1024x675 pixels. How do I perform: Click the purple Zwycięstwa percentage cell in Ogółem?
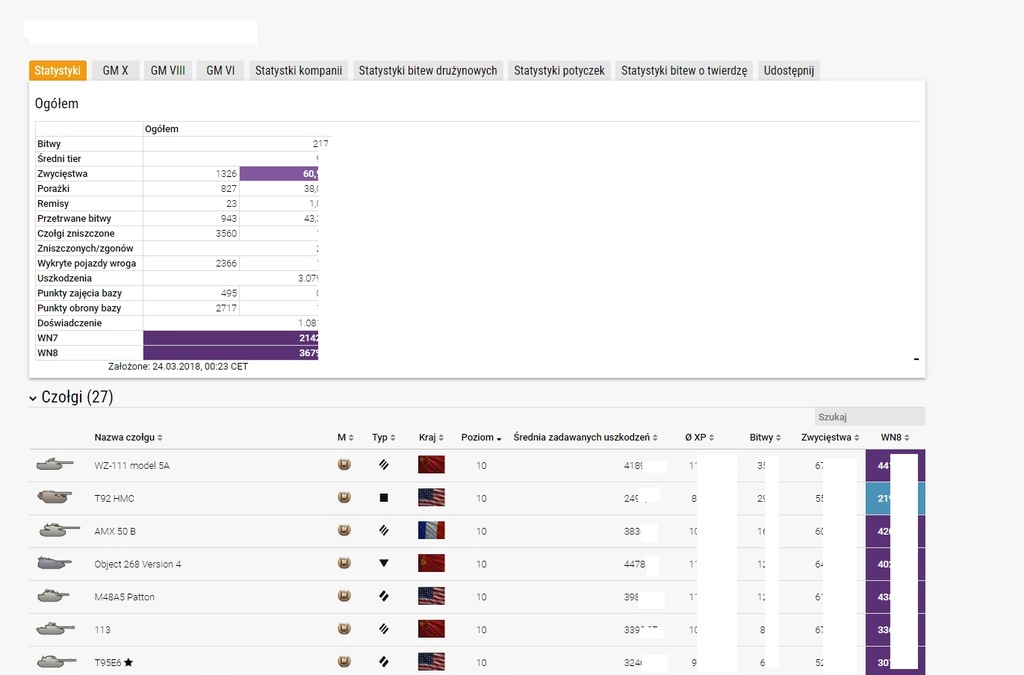pyautogui.click(x=279, y=174)
